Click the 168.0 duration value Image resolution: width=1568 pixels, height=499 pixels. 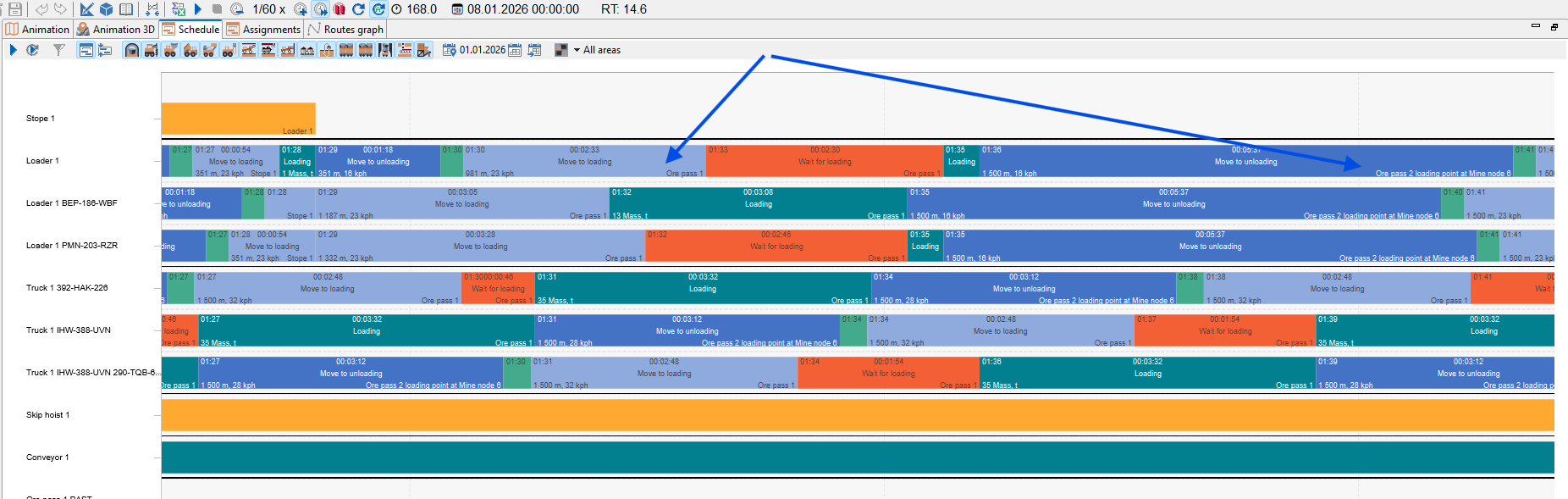tap(422, 9)
